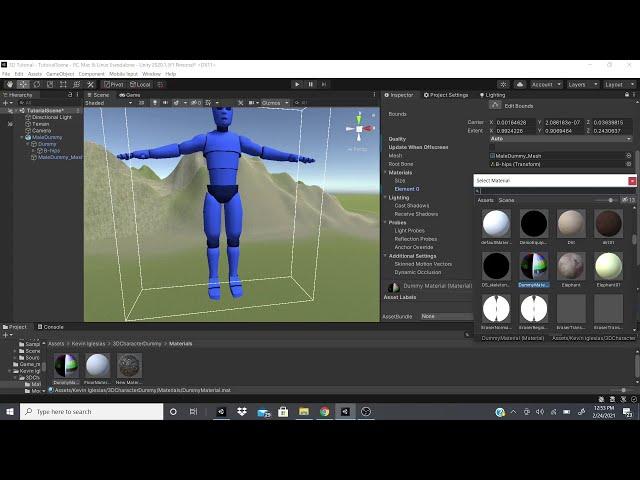
Task: Open the Account dropdown
Action: coord(546,84)
